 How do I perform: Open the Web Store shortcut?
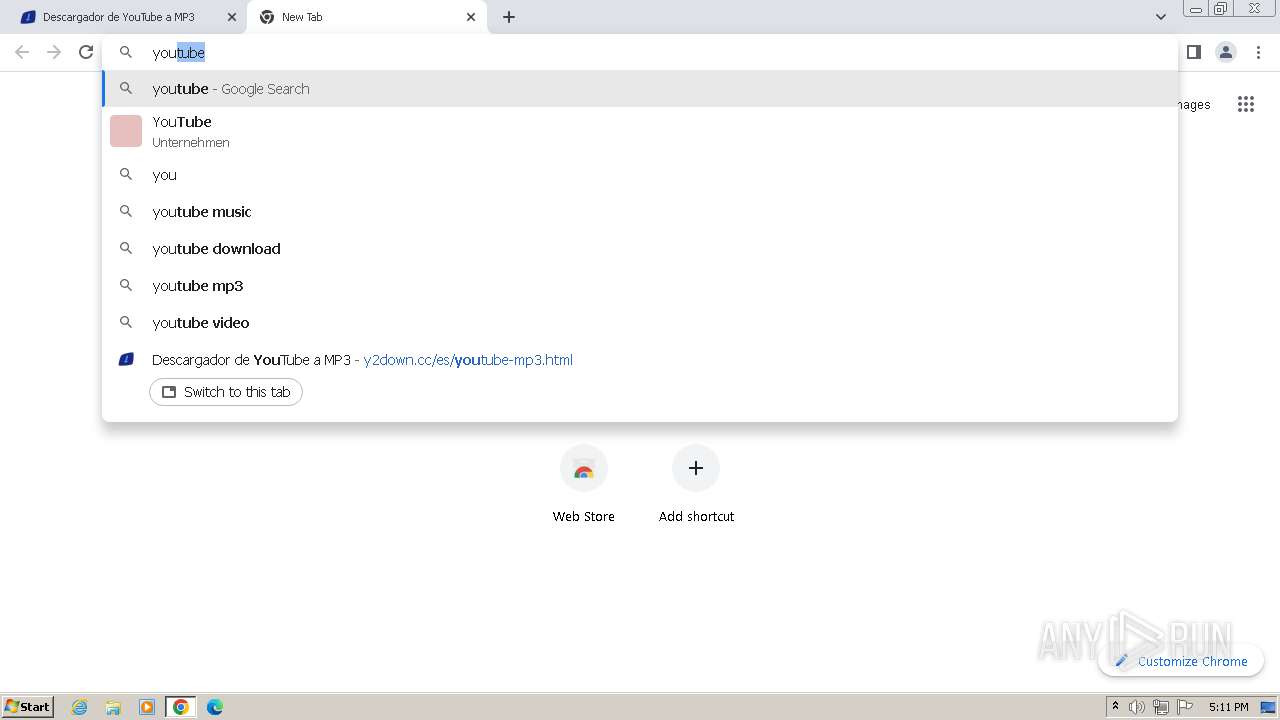click(584, 485)
